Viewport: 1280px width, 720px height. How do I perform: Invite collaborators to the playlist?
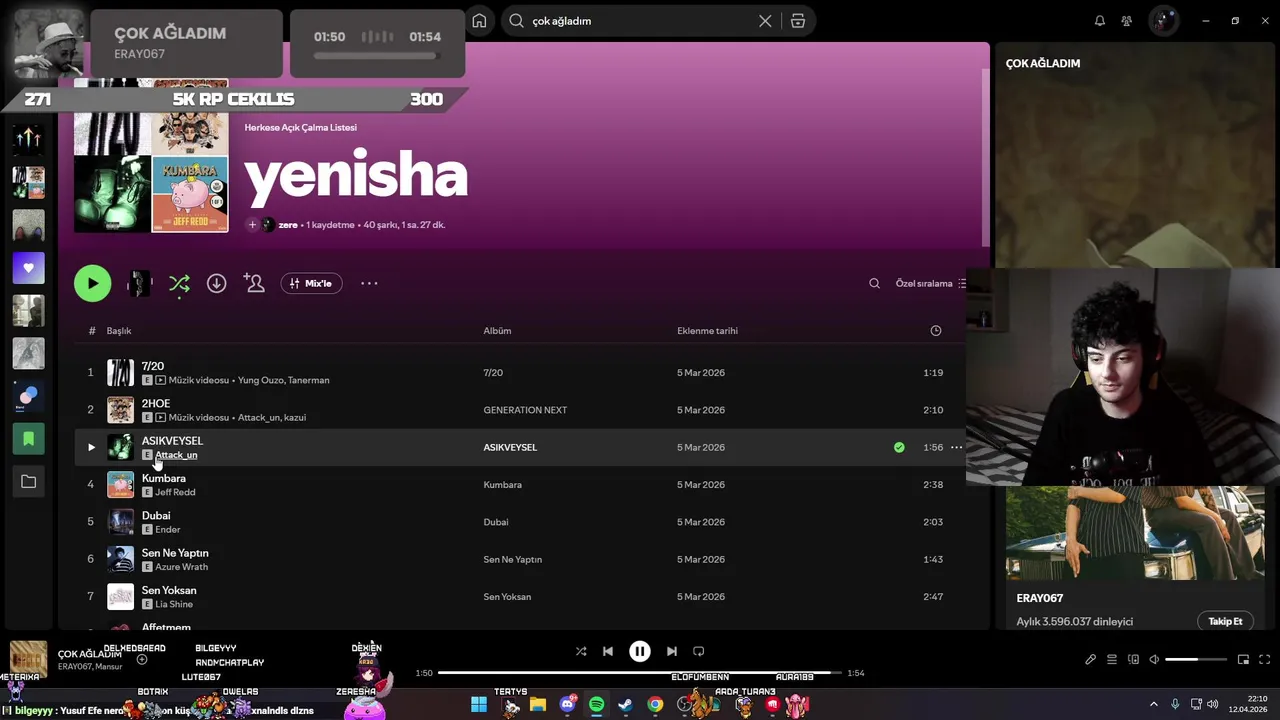click(x=255, y=284)
